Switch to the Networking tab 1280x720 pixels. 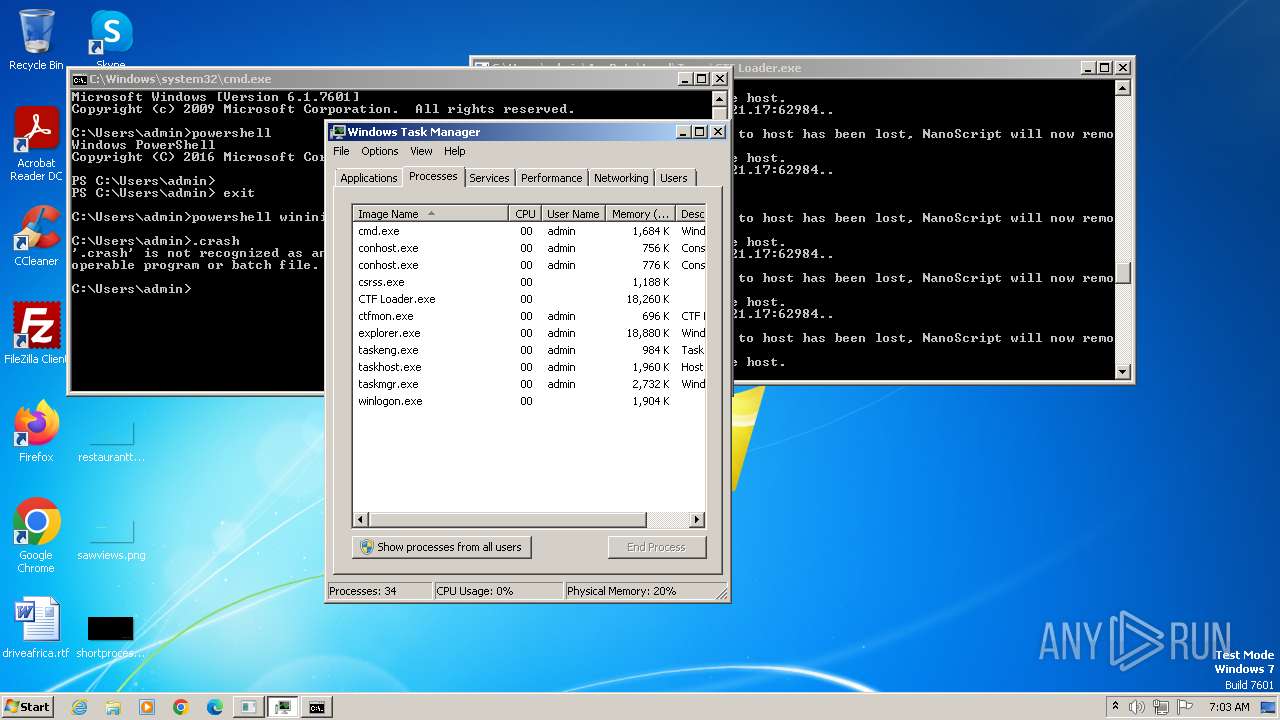pyautogui.click(x=620, y=178)
